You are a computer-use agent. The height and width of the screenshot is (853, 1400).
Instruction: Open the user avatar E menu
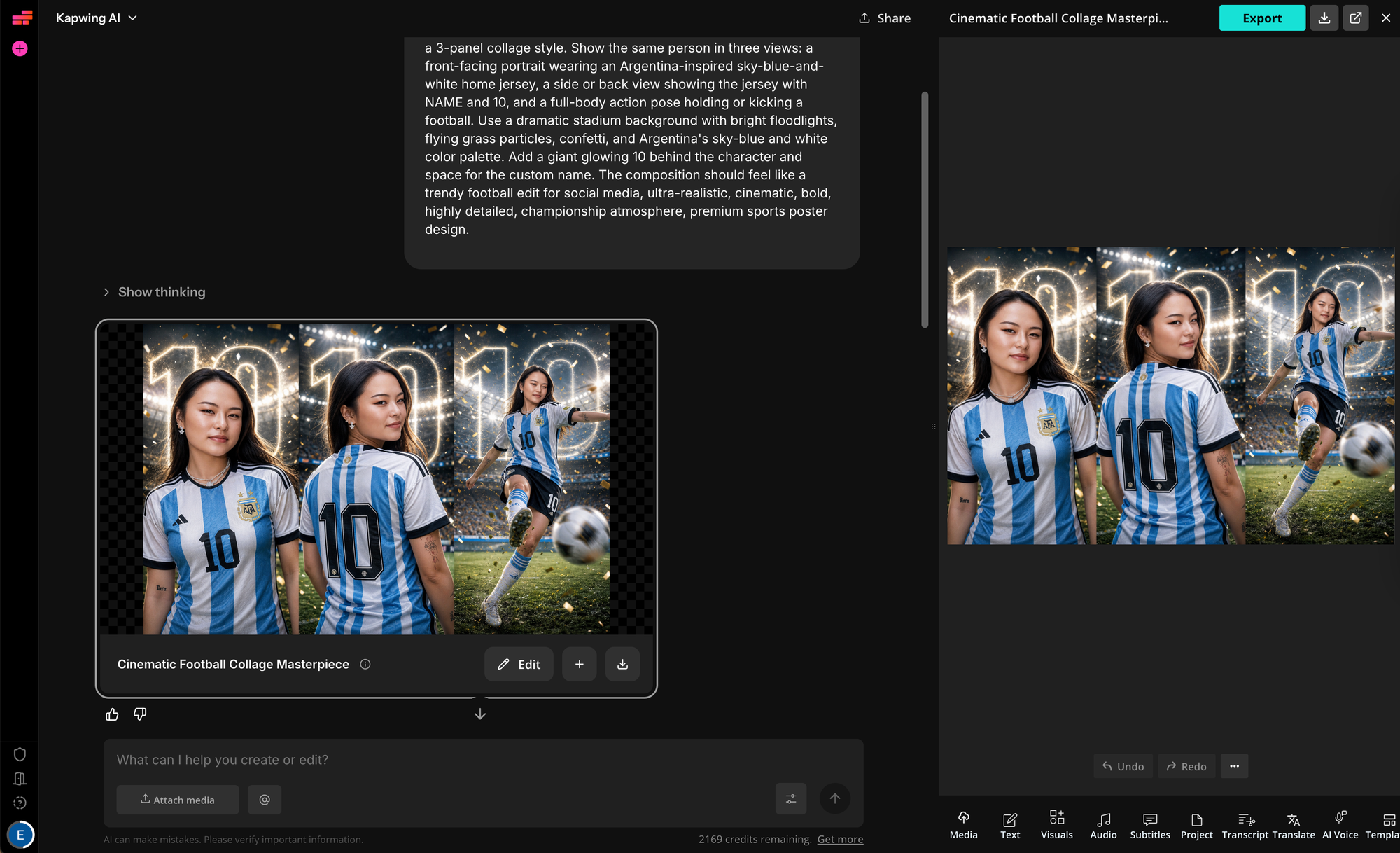(x=20, y=835)
